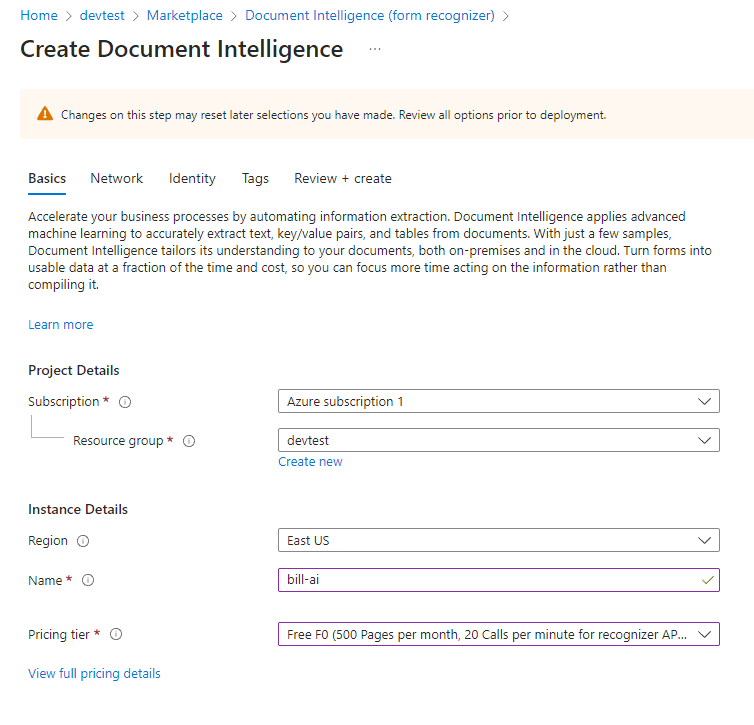Click the warning triangle icon in banner
The height and width of the screenshot is (725, 754).
(45, 114)
